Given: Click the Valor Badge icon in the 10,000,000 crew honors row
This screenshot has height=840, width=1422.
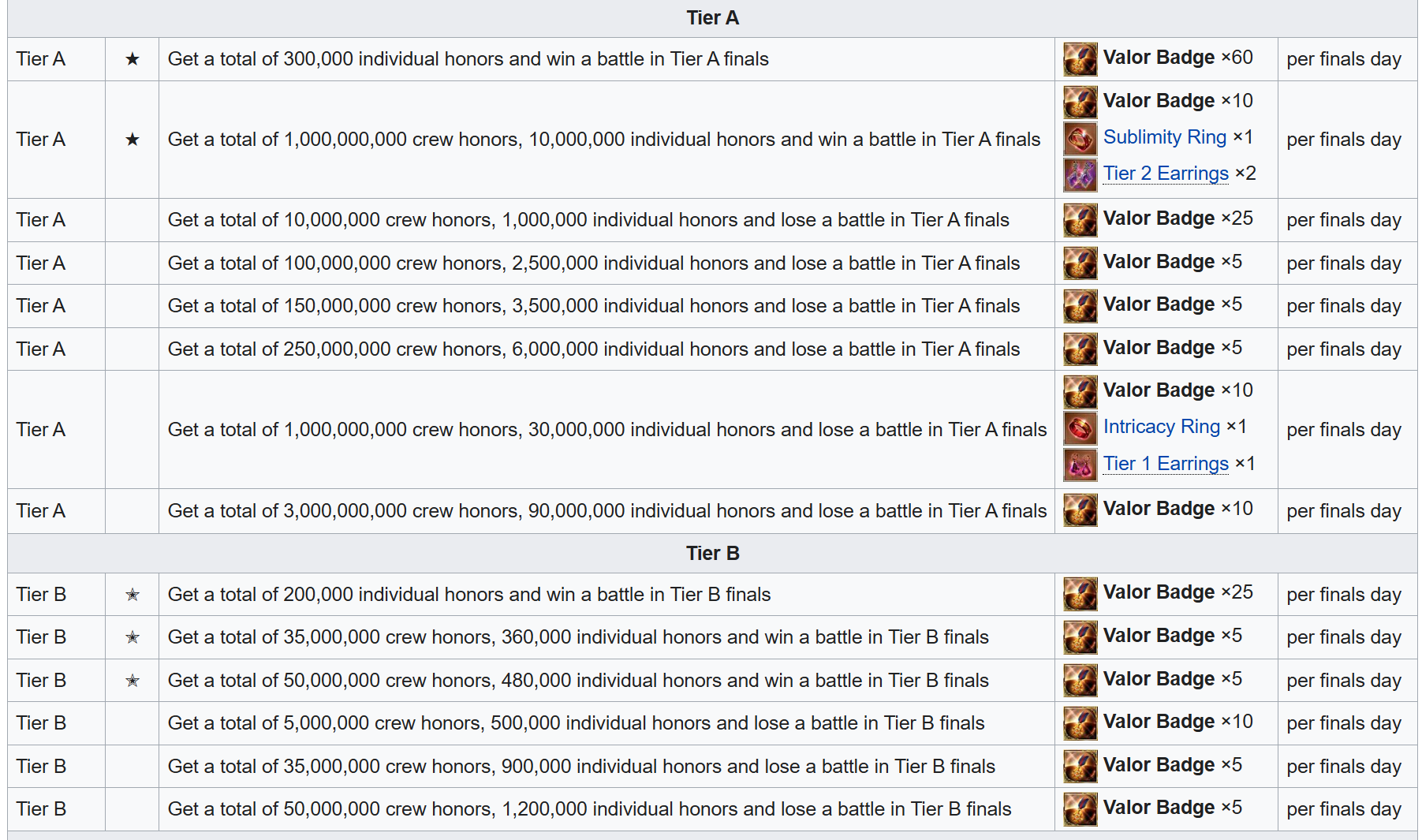Looking at the screenshot, I should coord(1080,220).
